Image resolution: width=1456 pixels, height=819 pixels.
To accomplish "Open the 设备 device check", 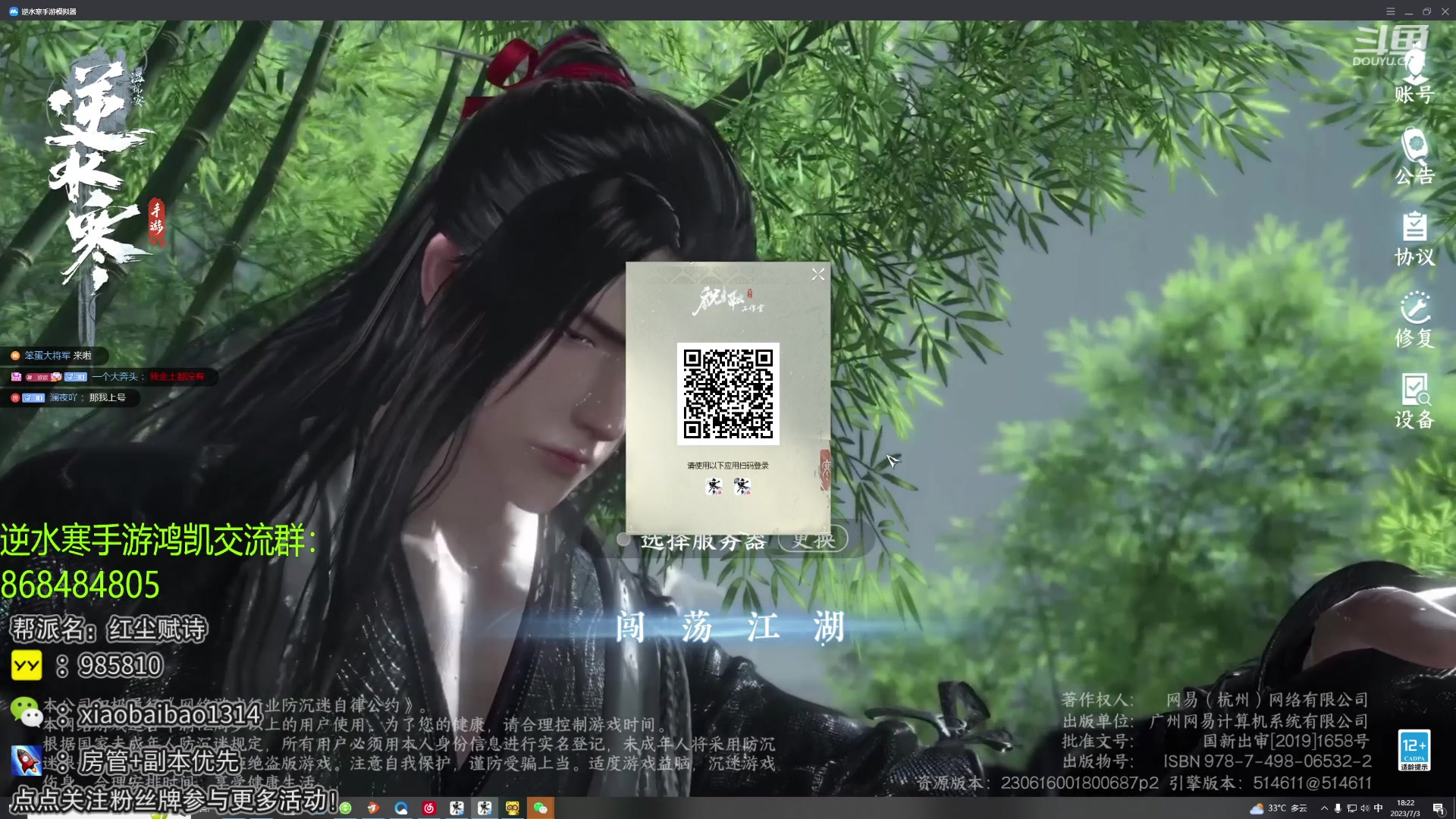I will (1414, 401).
